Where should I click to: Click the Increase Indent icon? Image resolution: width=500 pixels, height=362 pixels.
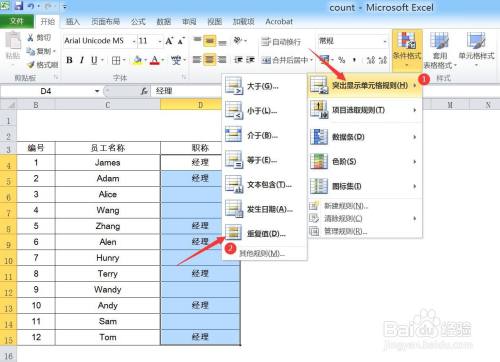(x=250, y=60)
